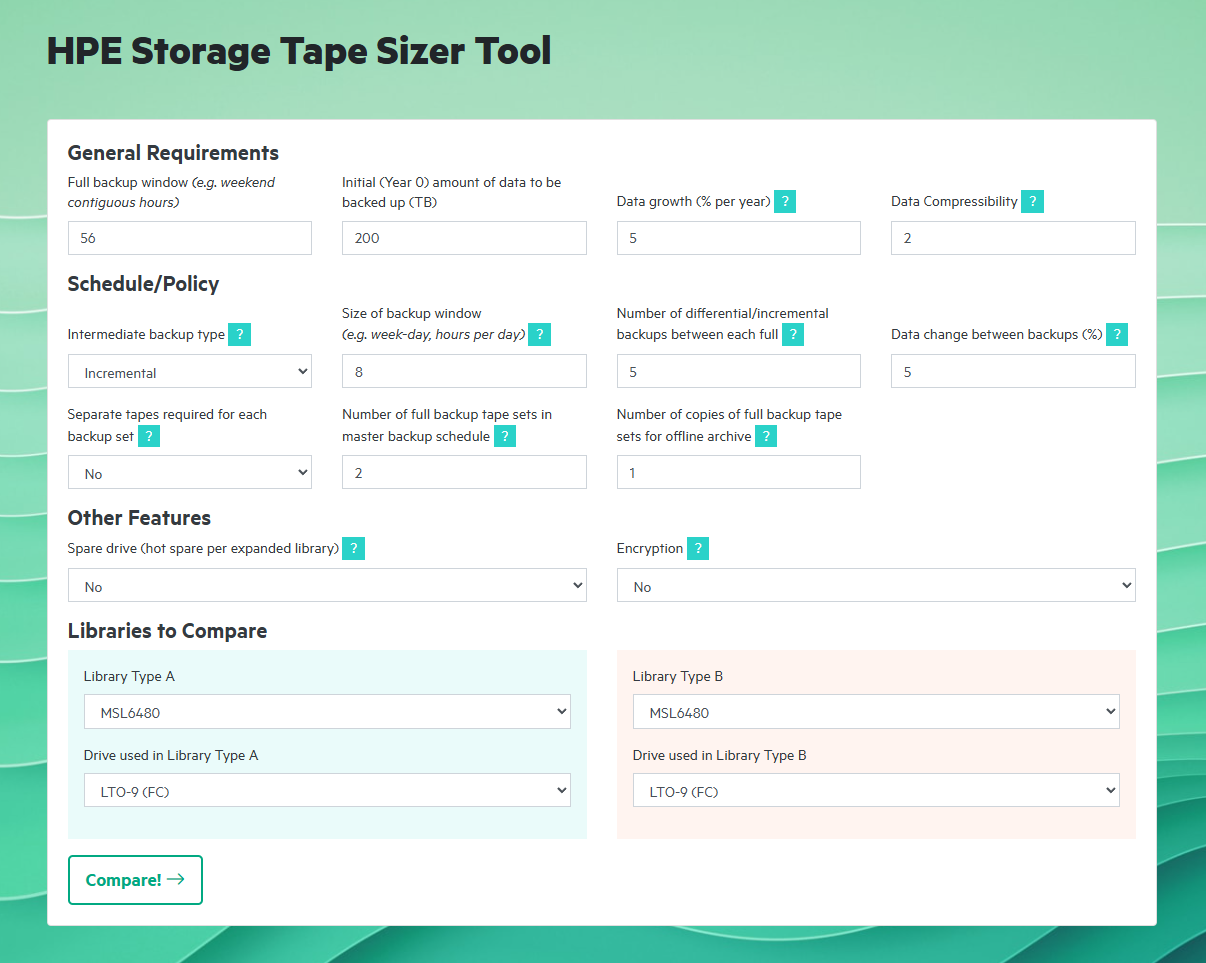Click the initial data amount input field

(463, 238)
